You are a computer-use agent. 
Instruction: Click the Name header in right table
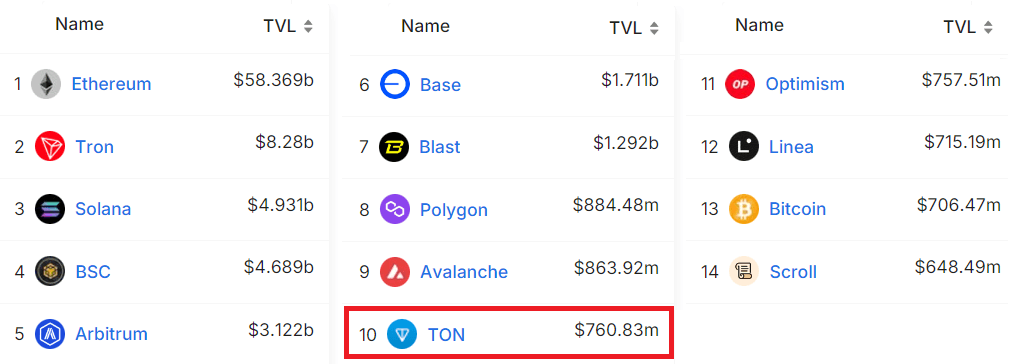(759, 25)
